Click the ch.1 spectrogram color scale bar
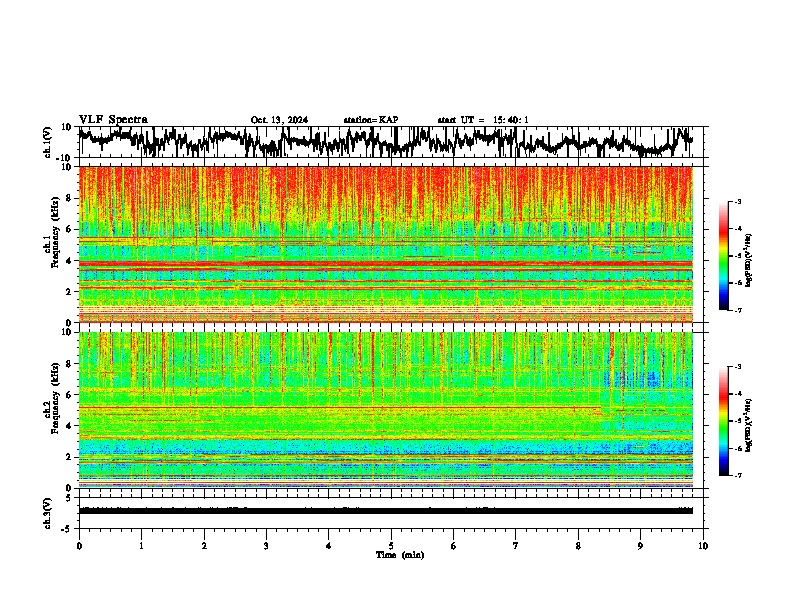 coord(724,256)
